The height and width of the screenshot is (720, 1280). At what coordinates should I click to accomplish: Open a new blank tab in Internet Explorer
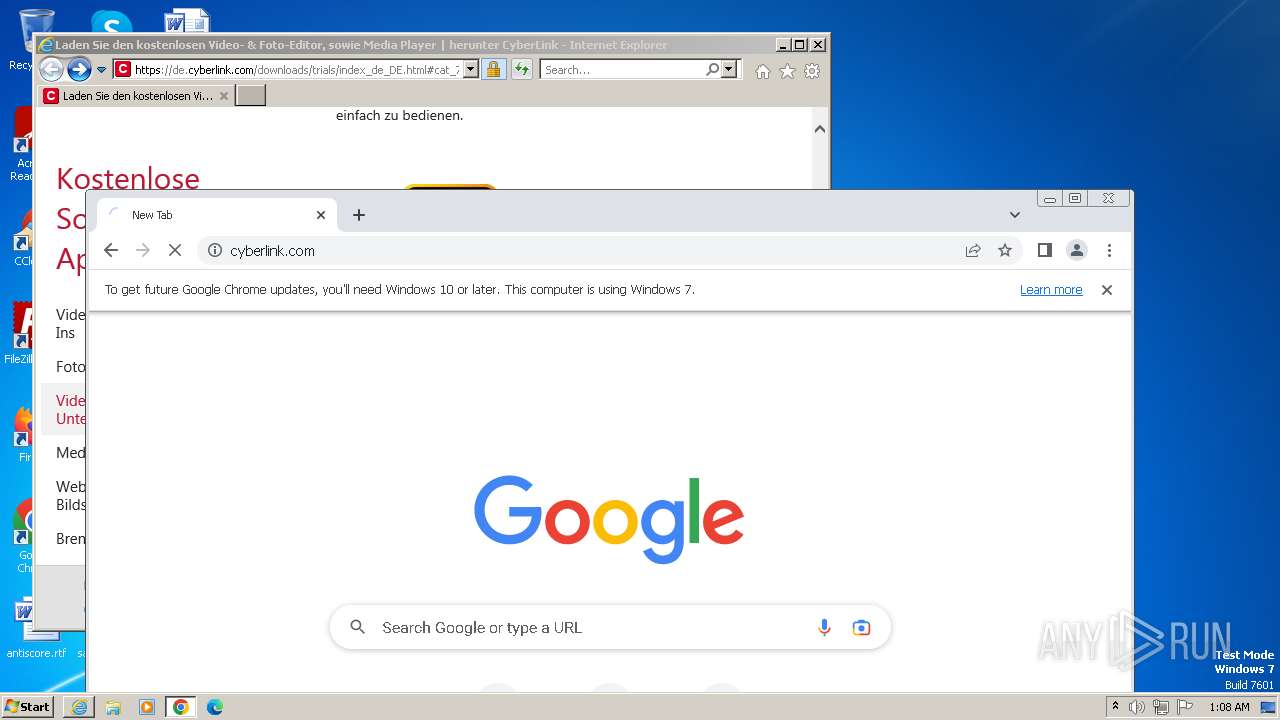(x=250, y=96)
